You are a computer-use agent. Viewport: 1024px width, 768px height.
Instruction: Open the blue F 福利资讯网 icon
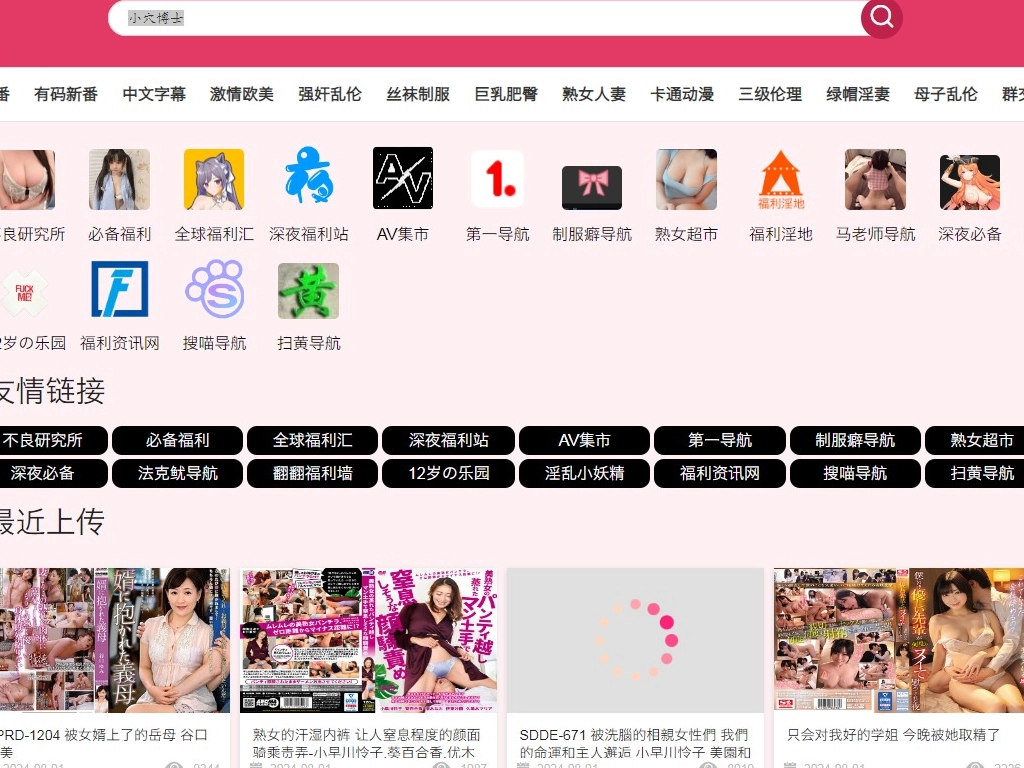[x=120, y=290]
